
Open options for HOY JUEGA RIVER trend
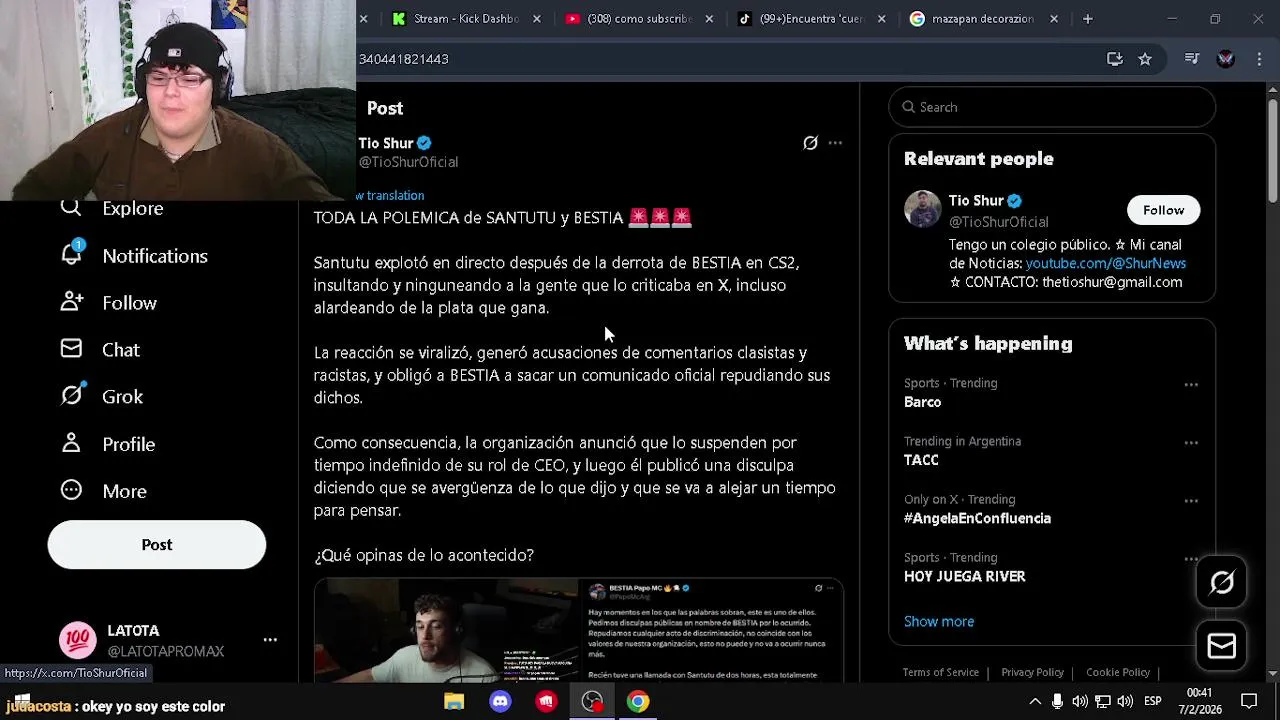pos(1191,559)
